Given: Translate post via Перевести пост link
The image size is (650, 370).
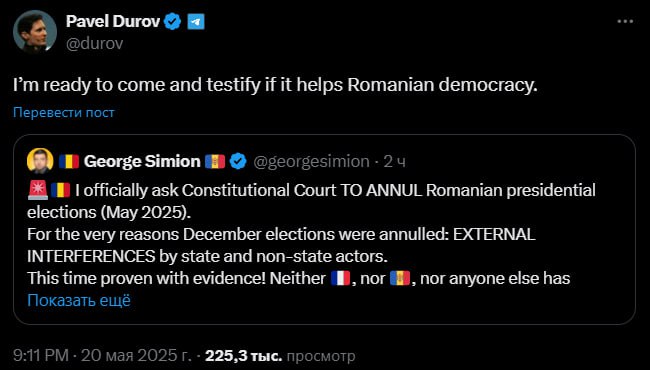Looking at the screenshot, I should 64,112.
